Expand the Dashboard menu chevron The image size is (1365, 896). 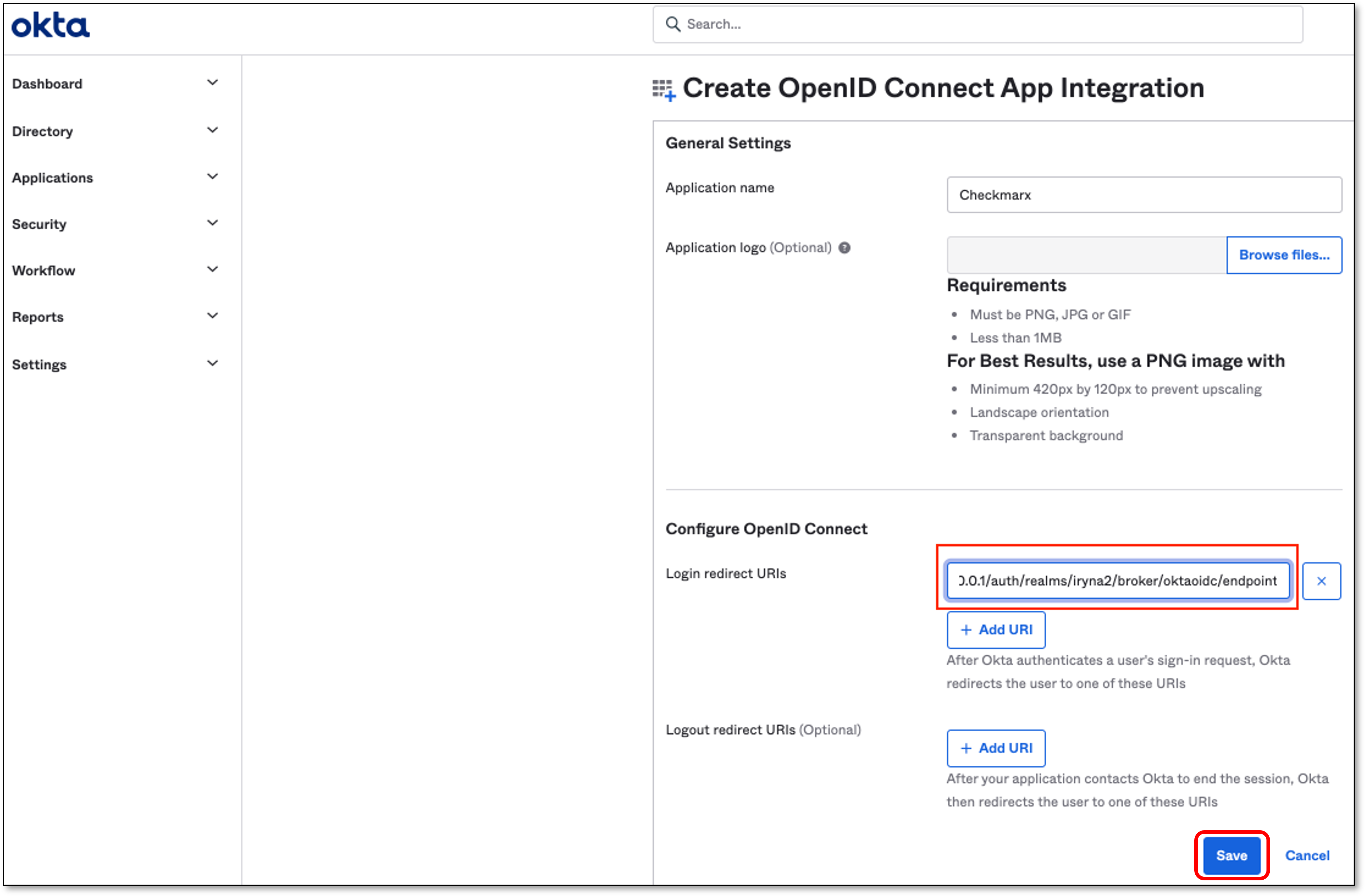coord(212,83)
